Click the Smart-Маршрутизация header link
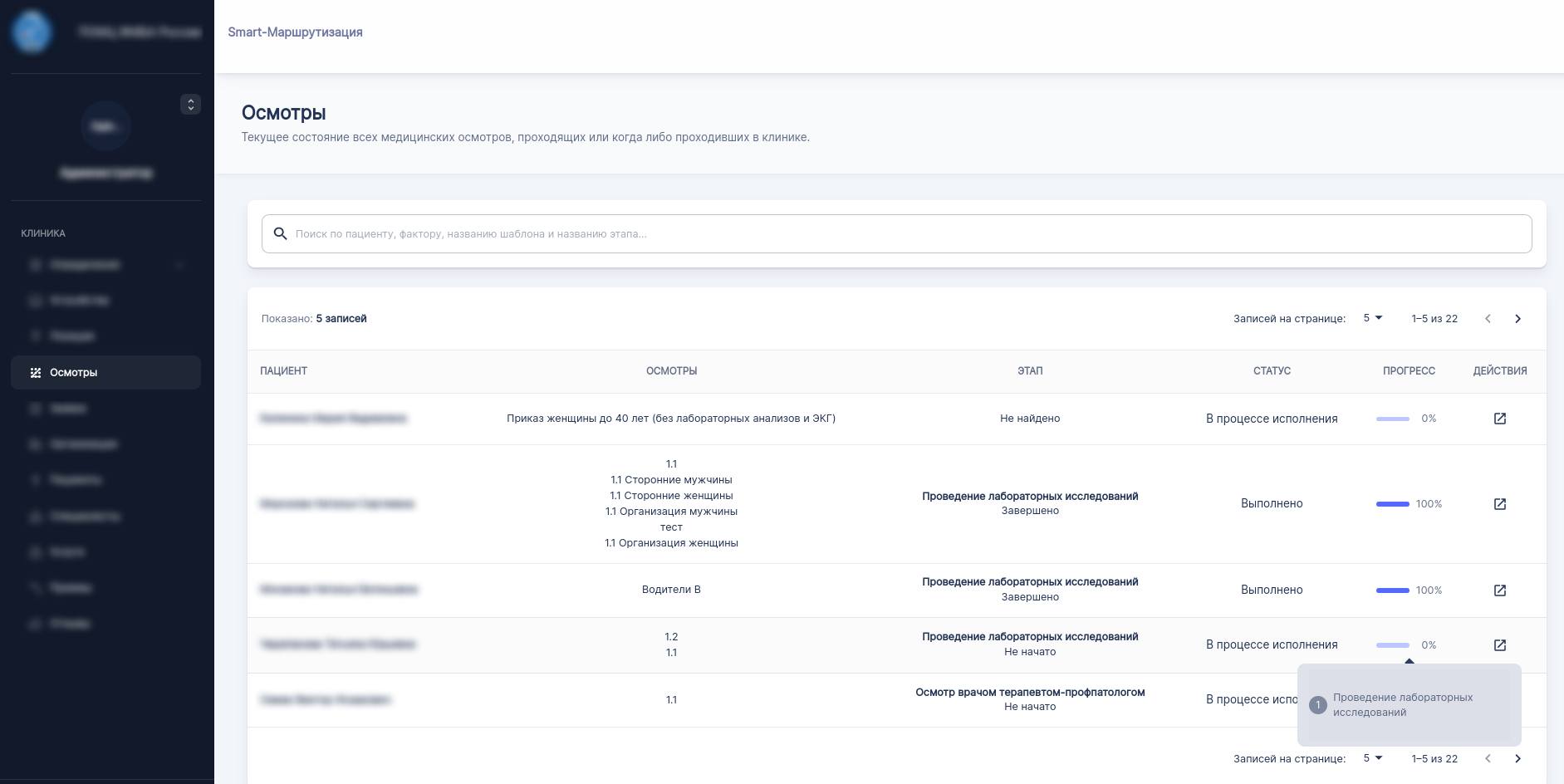Screen dimensions: 1564x784 [x=295, y=32]
